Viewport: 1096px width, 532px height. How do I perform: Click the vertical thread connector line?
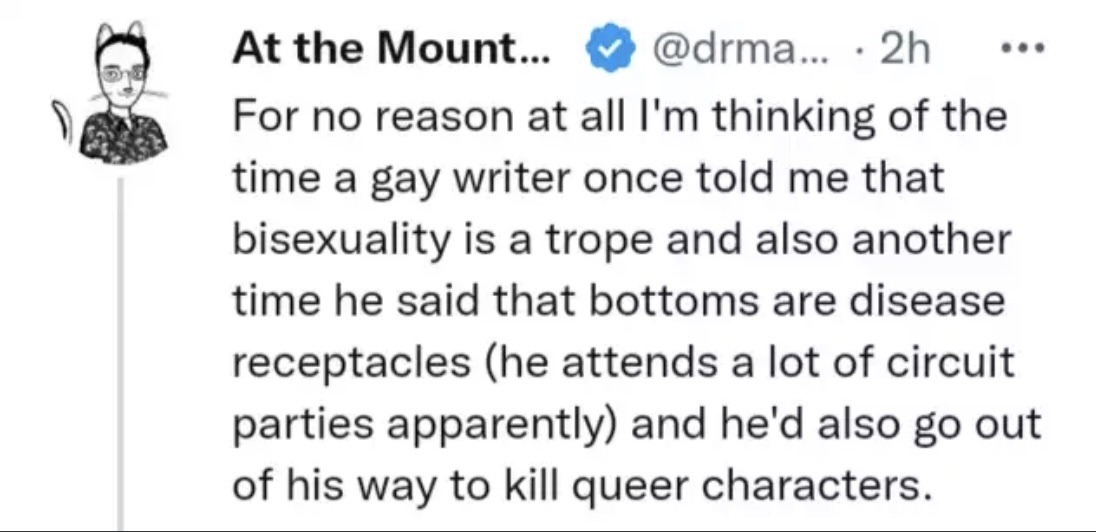(120, 354)
